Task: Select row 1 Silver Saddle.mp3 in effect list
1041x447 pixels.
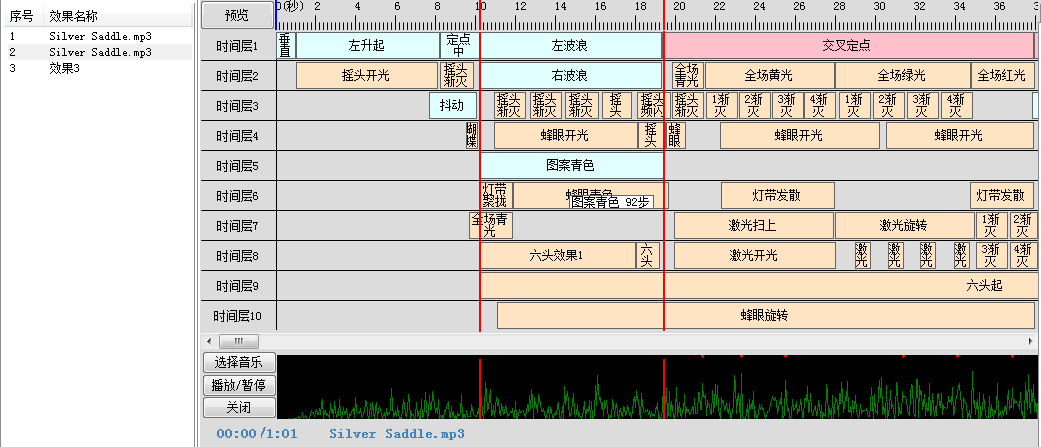Action: [100, 37]
